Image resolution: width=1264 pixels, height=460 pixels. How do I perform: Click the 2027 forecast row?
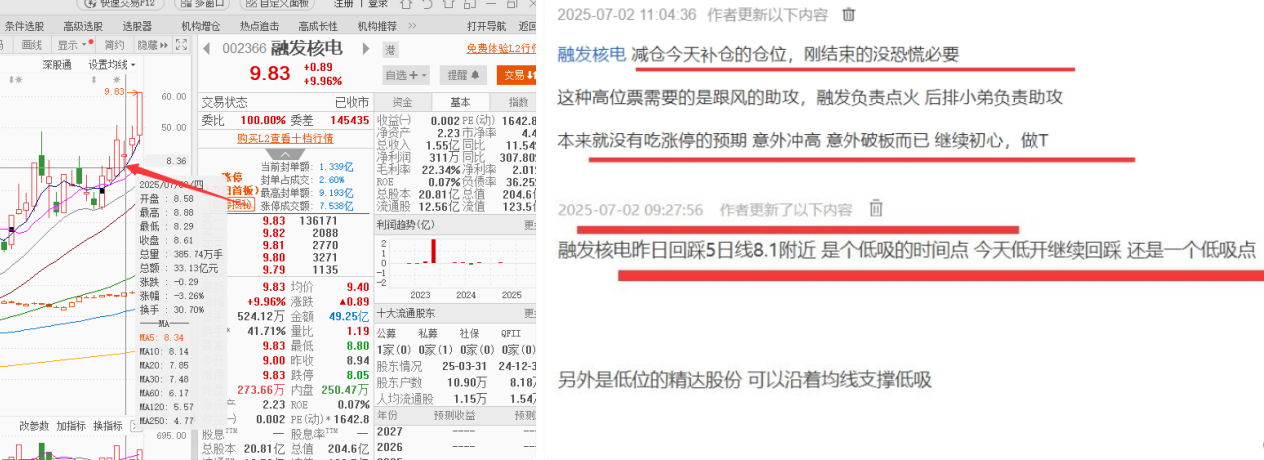click(457, 432)
